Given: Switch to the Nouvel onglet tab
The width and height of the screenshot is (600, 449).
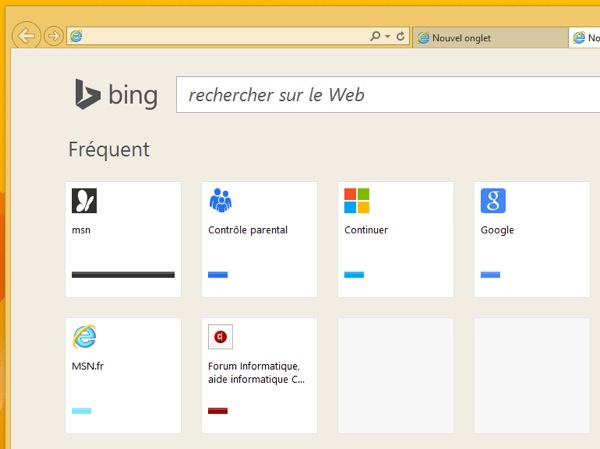Looking at the screenshot, I should 491,38.
